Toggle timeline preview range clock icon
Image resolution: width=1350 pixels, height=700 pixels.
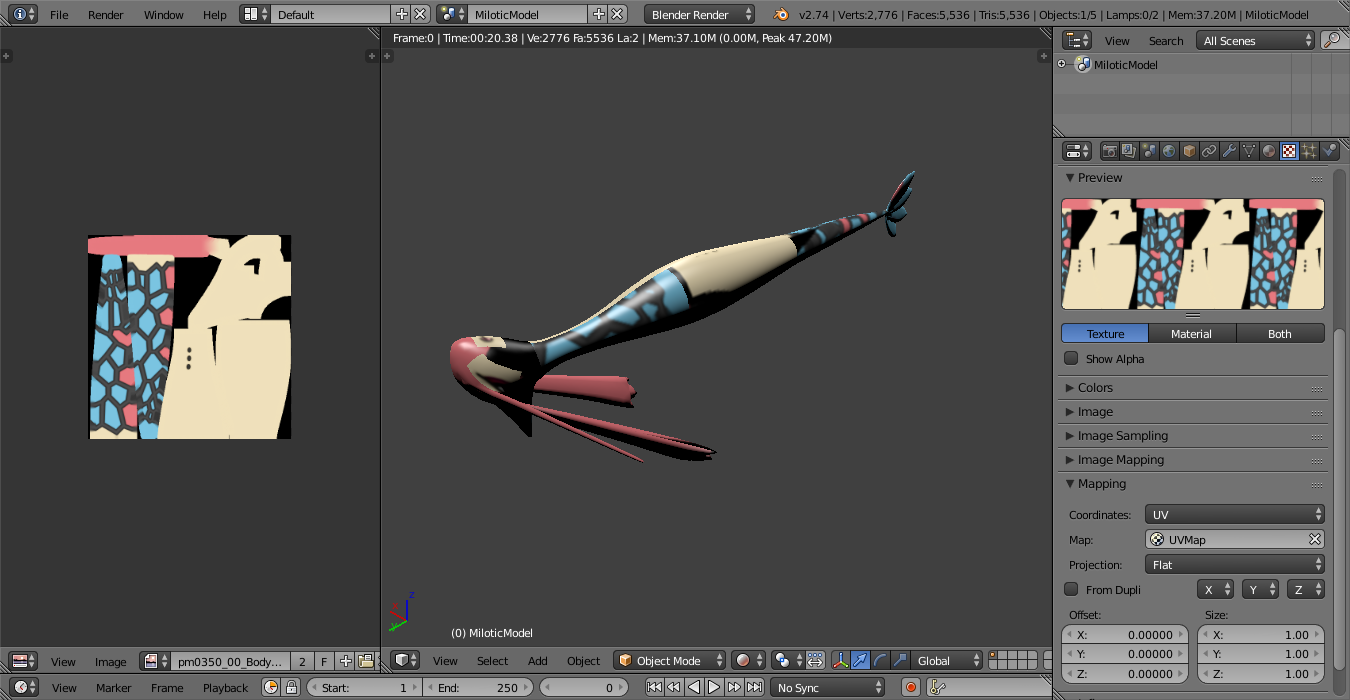pyautogui.click(x=270, y=687)
